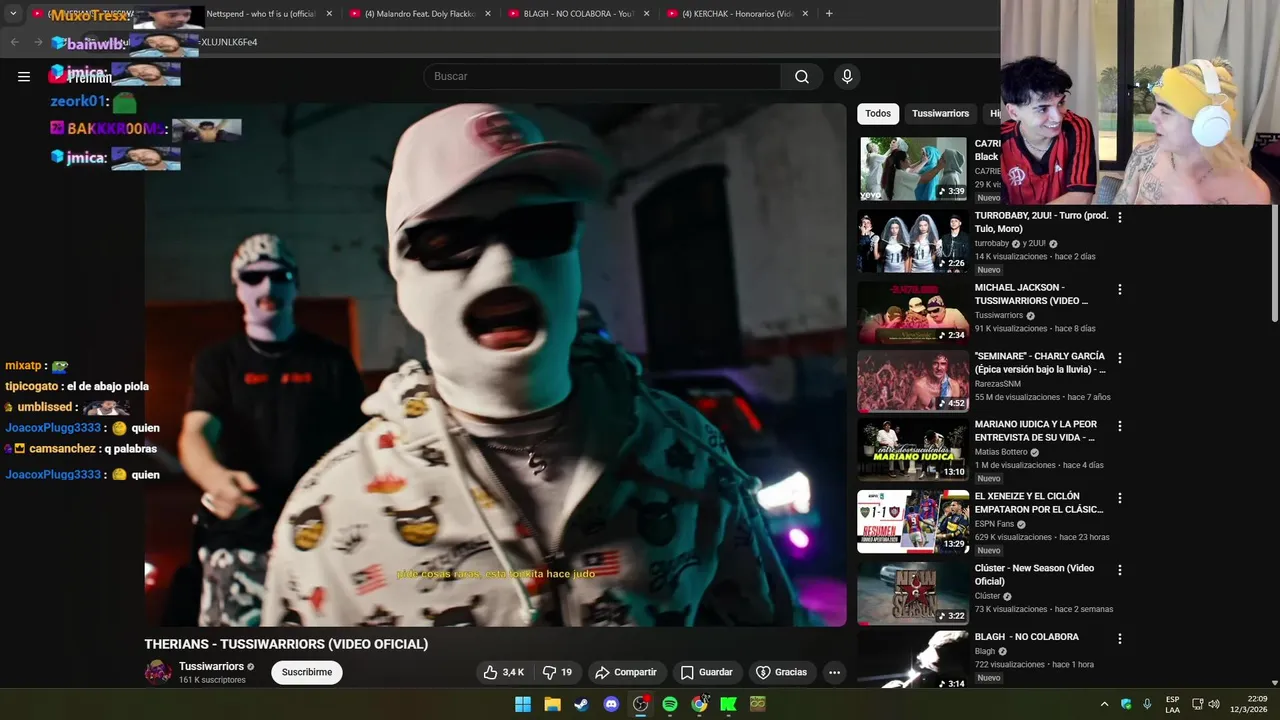The width and height of the screenshot is (1280, 720).
Task: Type in the Buscar search field
Action: coord(602,77)
